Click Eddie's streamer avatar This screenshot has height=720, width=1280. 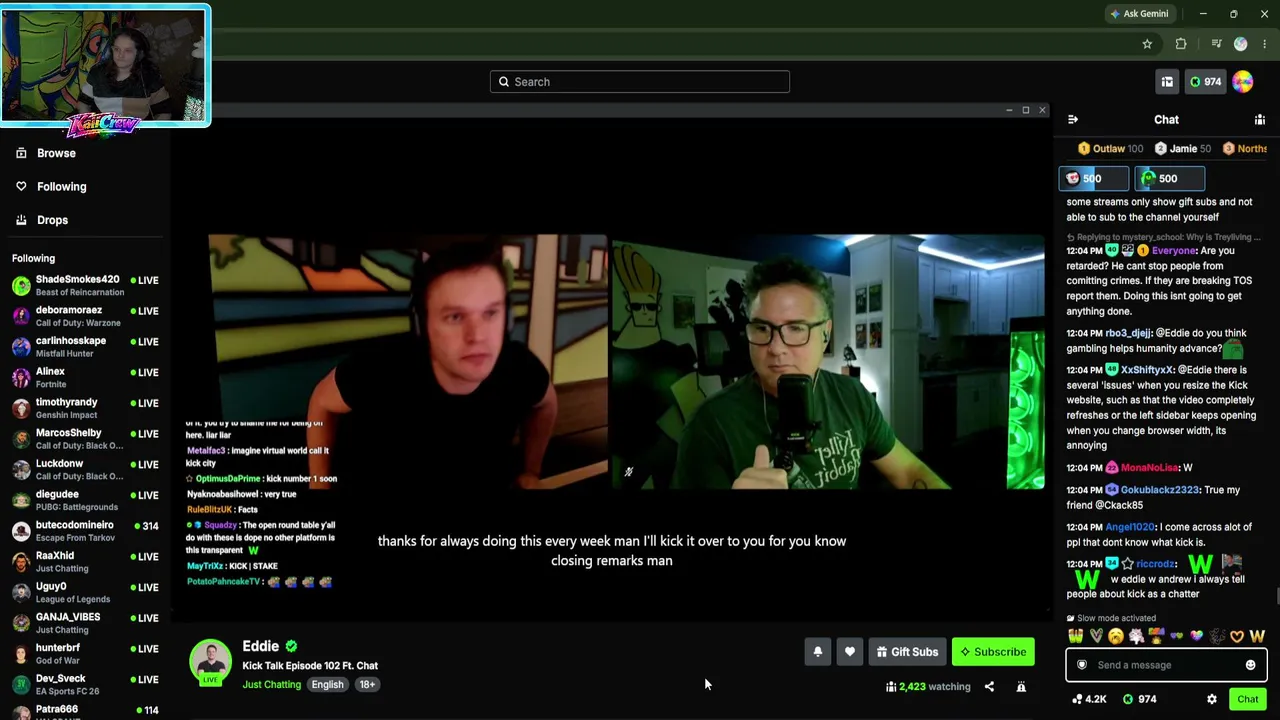point(210,661)
